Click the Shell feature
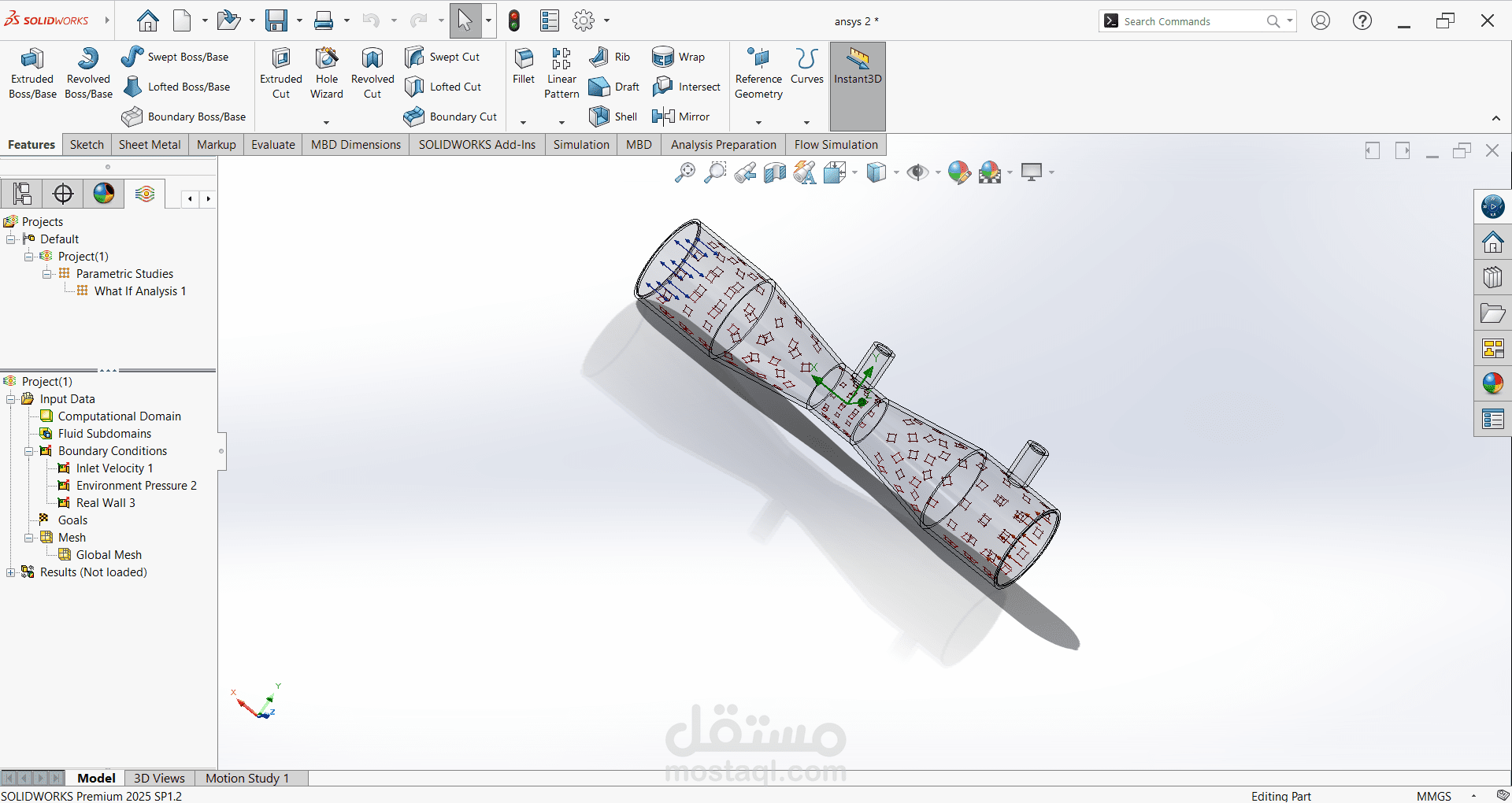Screen dimensions: 1512x803 [613, 117]
